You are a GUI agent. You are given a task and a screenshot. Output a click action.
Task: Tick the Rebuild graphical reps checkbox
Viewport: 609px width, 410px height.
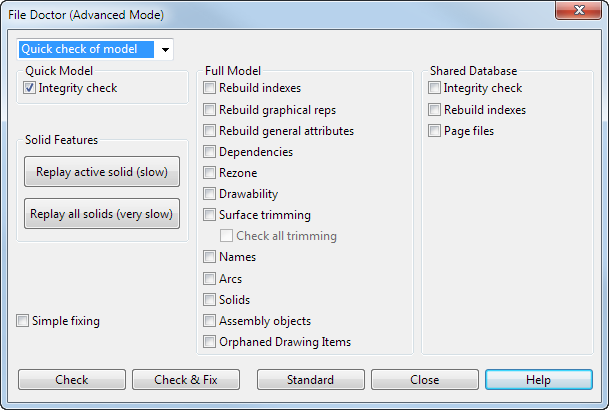click(209, 110)
